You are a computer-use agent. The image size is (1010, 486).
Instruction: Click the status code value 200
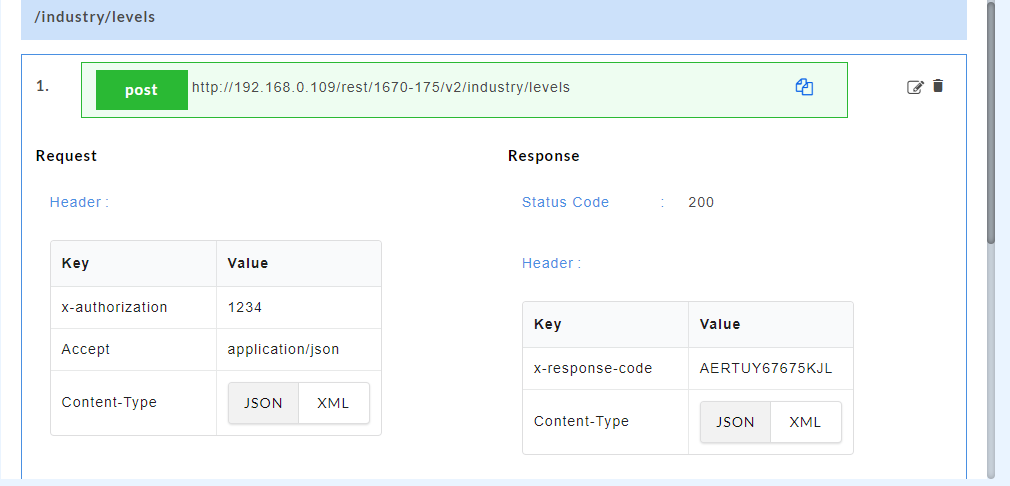701,202
